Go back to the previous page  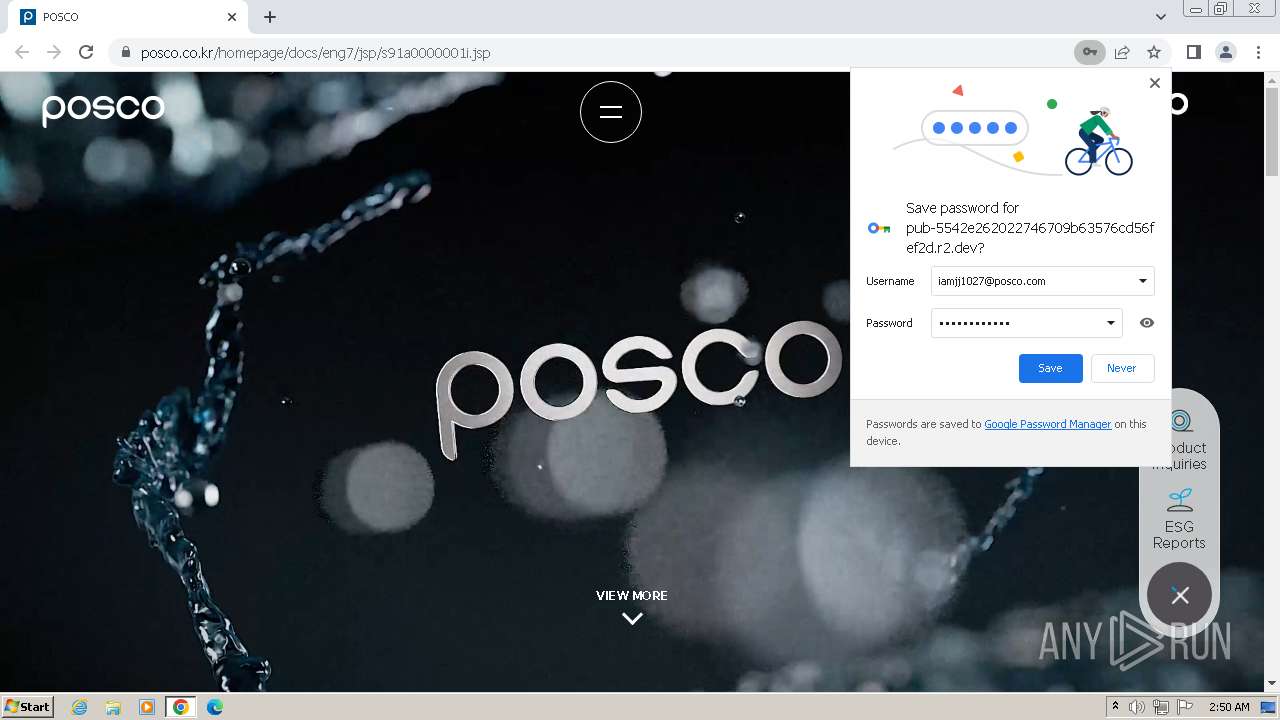[22, 52]
